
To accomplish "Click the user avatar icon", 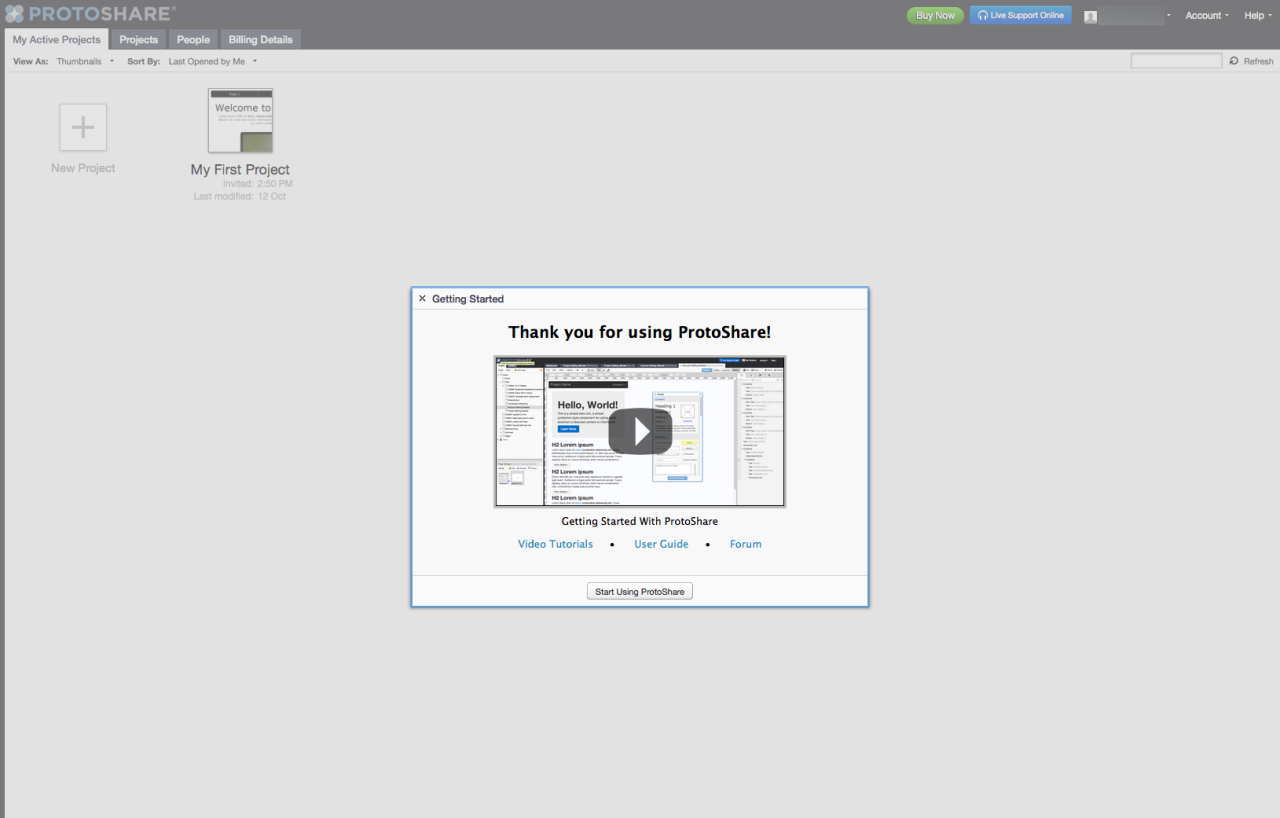I will click(1091, 16).
